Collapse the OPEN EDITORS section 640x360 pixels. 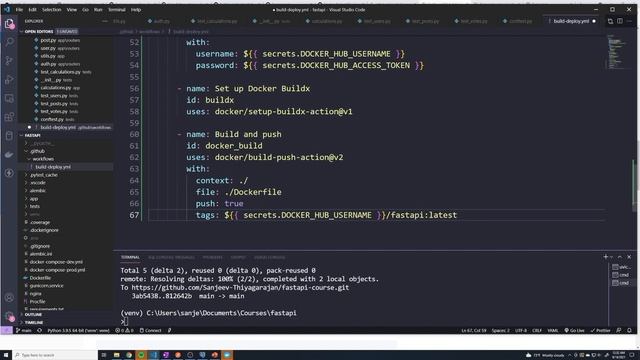[x=38, y=31]
